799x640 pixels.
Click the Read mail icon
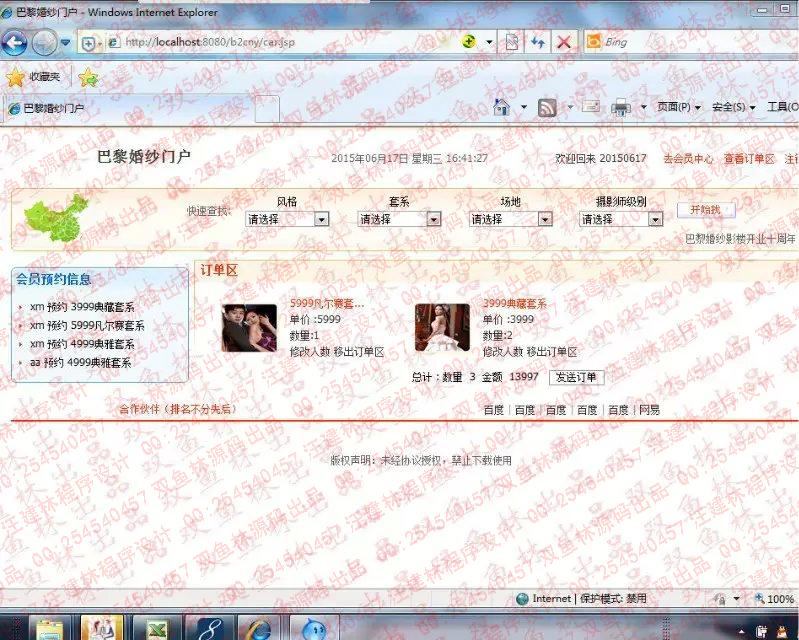pyautogui.click(x=591, y=106)
